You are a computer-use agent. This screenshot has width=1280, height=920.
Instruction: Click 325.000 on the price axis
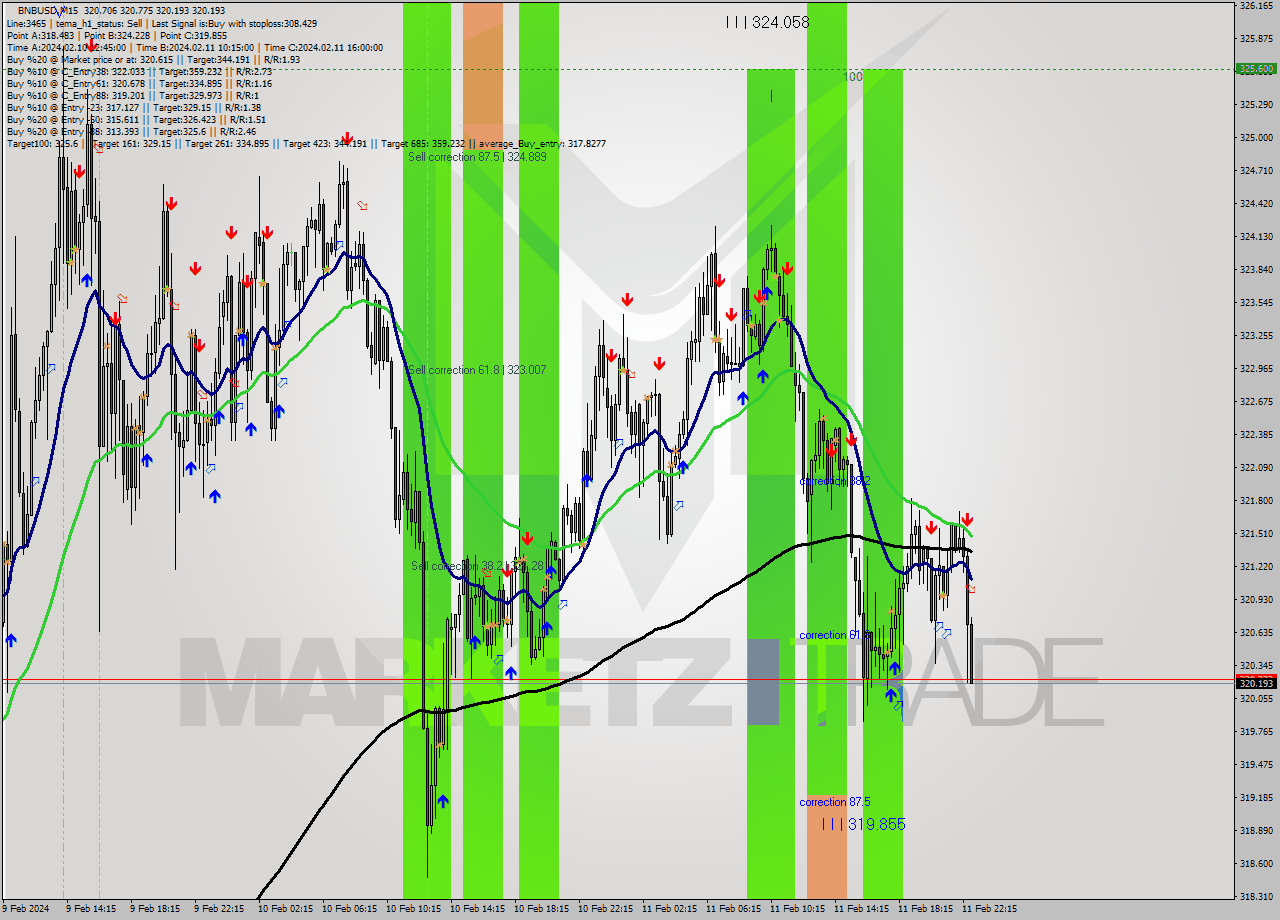click(1256, 138)
